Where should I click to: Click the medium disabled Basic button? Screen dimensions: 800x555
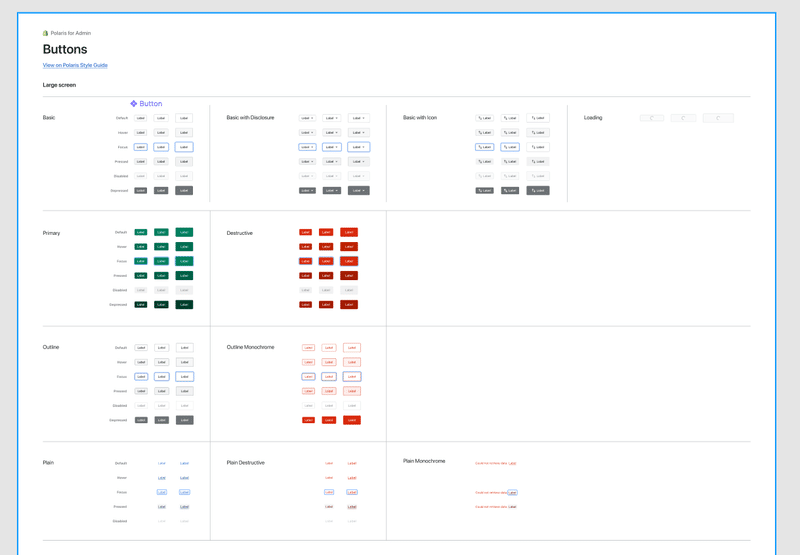tap(161, 176)
